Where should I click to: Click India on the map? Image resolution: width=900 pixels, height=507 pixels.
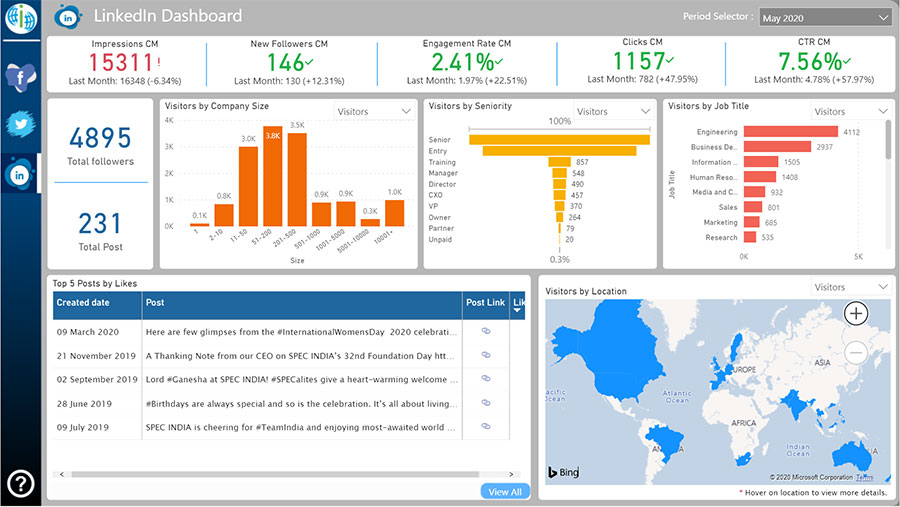(794, 405)
